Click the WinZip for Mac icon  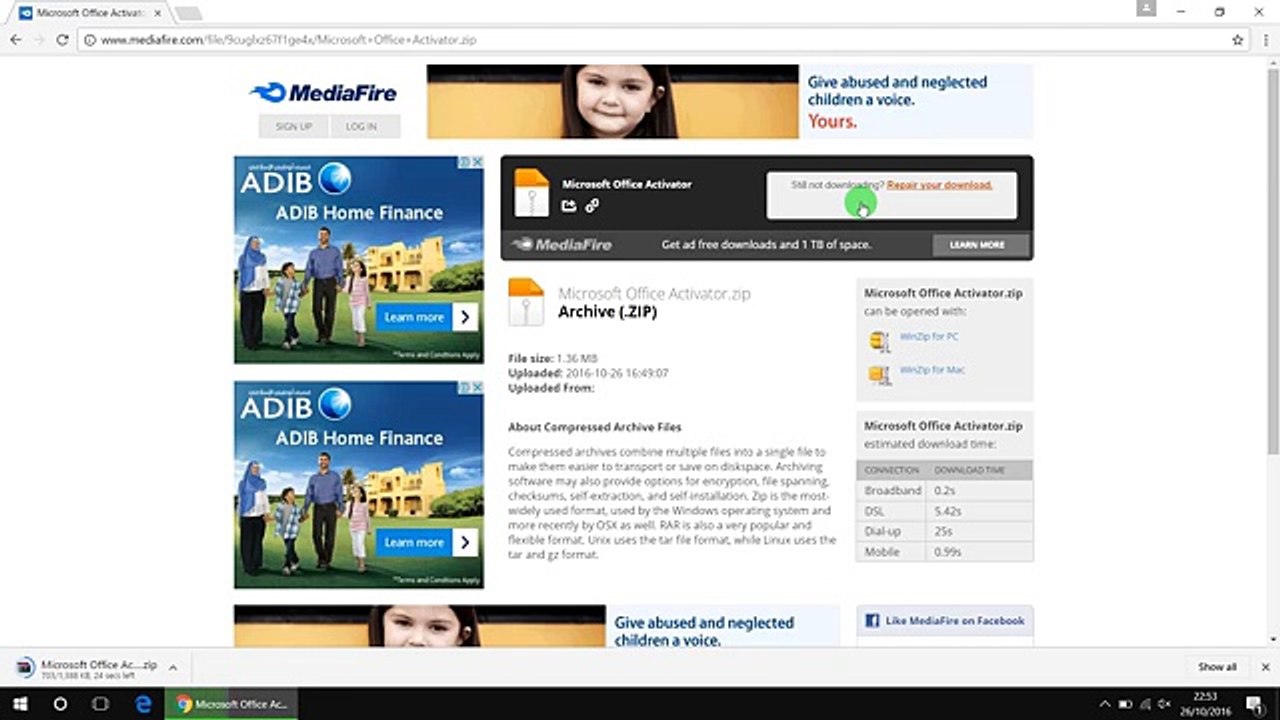(x=879, y=375)
